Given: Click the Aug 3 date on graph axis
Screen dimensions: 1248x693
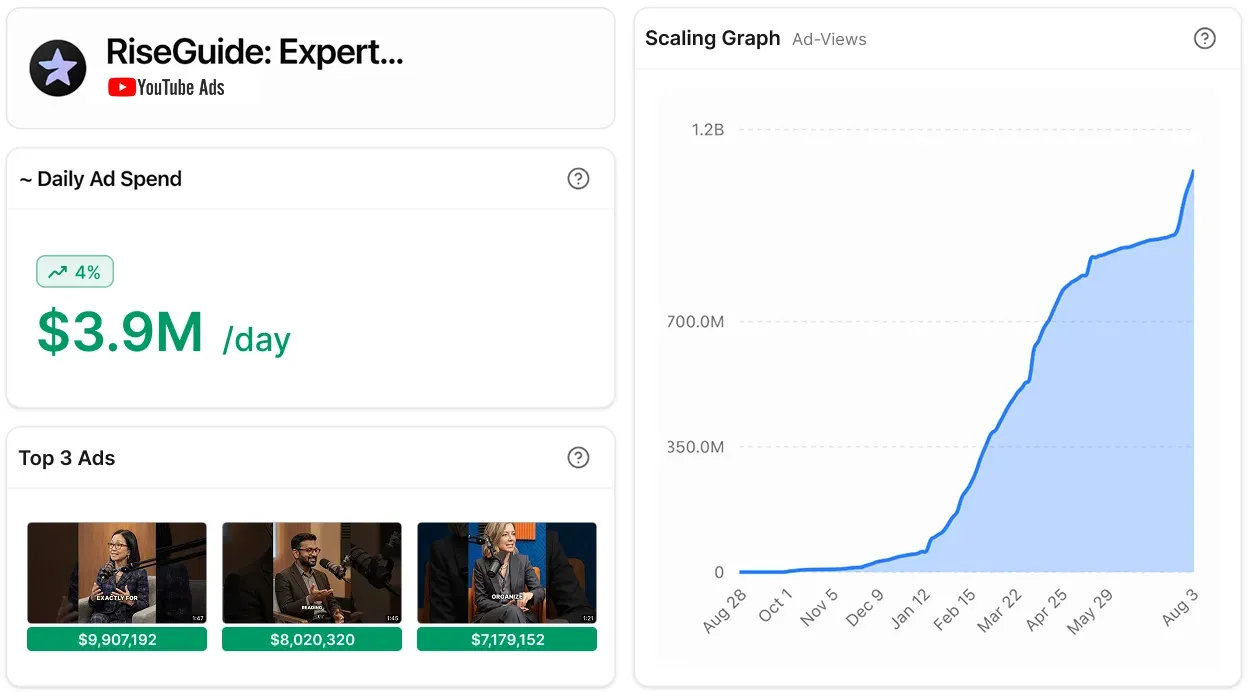Looking at the screenshot, I should pos(1179,608).
